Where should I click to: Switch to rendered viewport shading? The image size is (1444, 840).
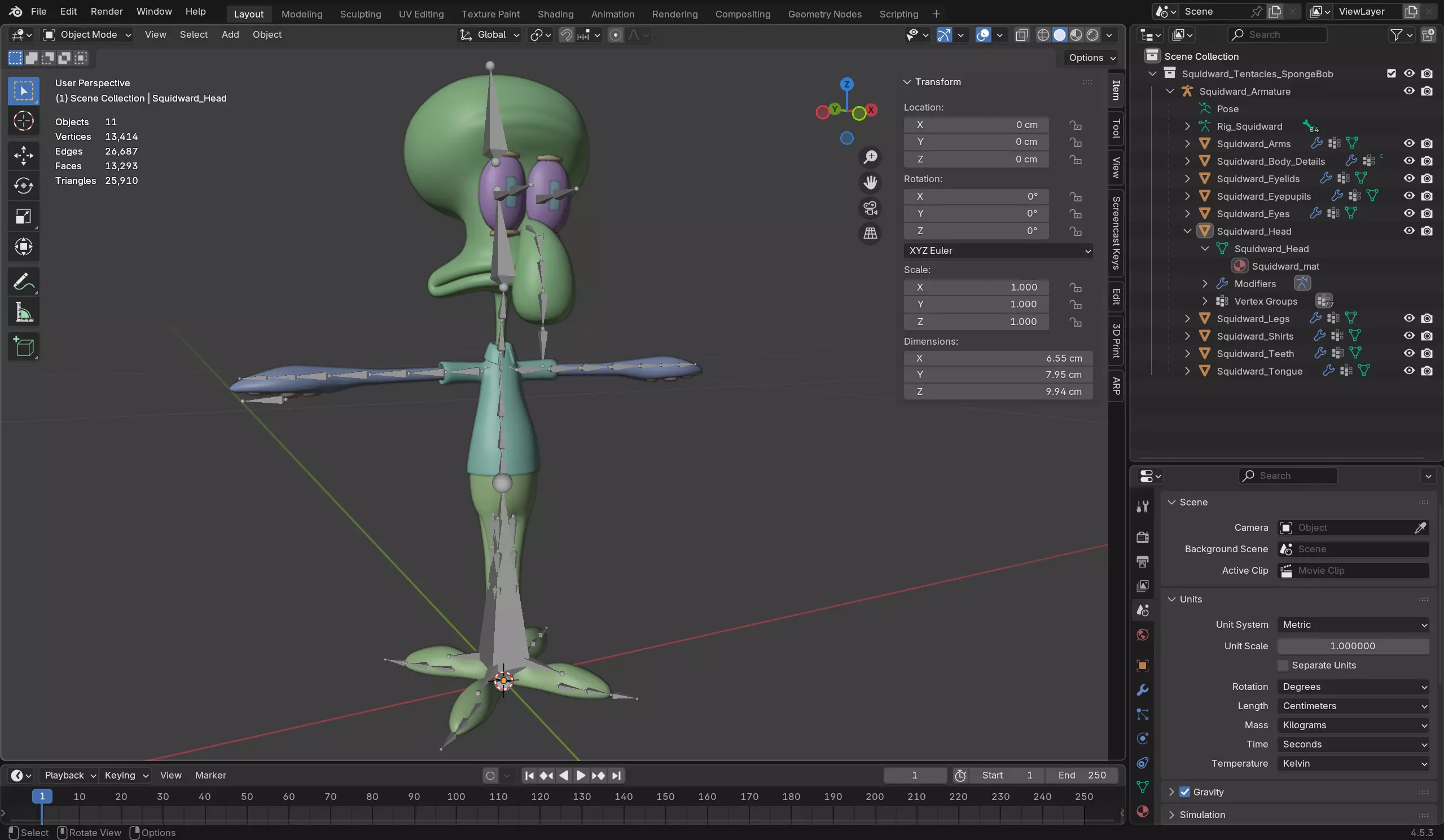point(1093,35)
